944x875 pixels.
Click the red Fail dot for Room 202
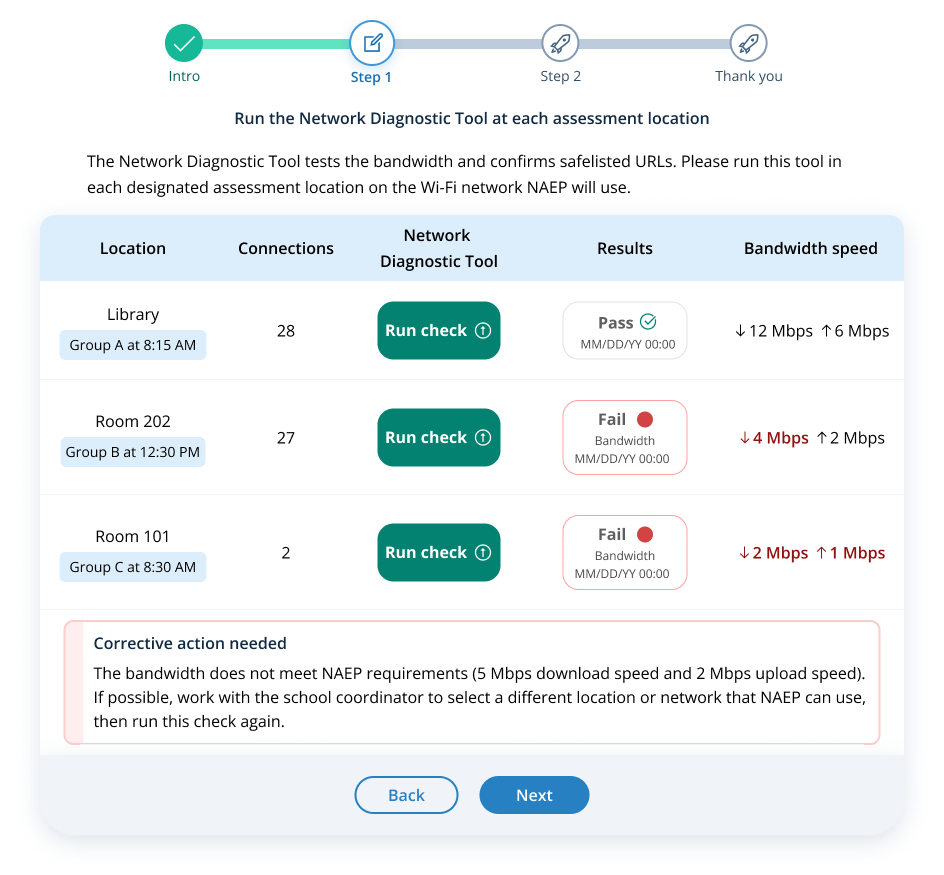click(x=645, y=420)
